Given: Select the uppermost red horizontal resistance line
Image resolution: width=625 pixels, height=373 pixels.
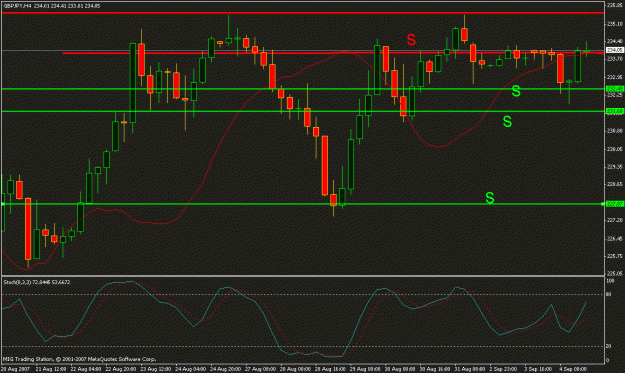Looking at the screenshot, I should [x=303, y=13].
